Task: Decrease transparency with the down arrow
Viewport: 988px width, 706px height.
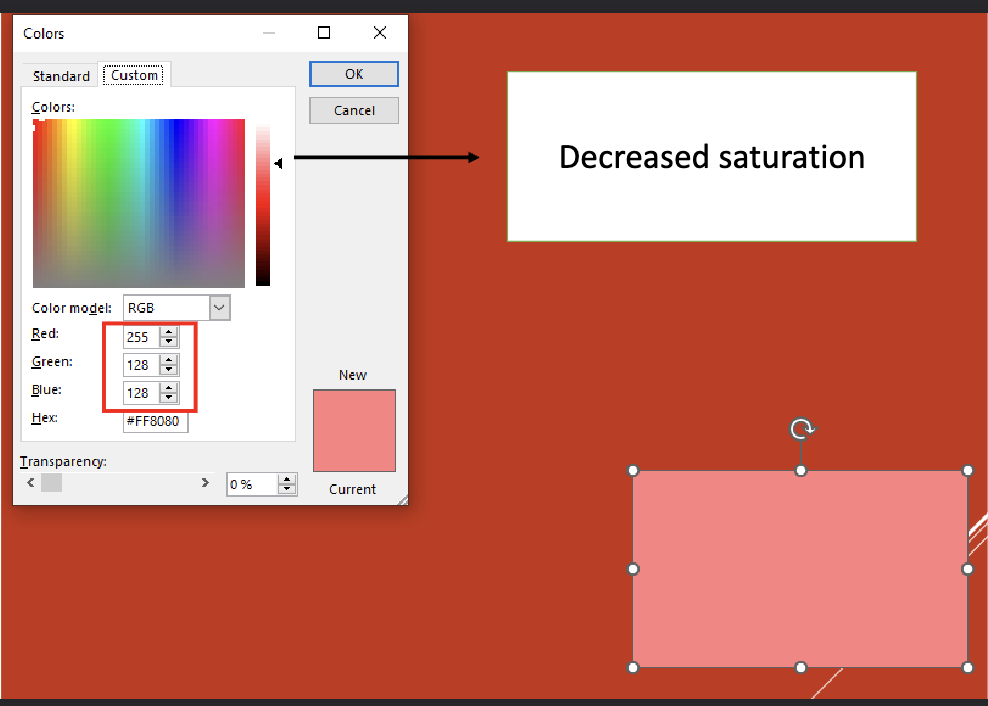Action: point(287,490)
